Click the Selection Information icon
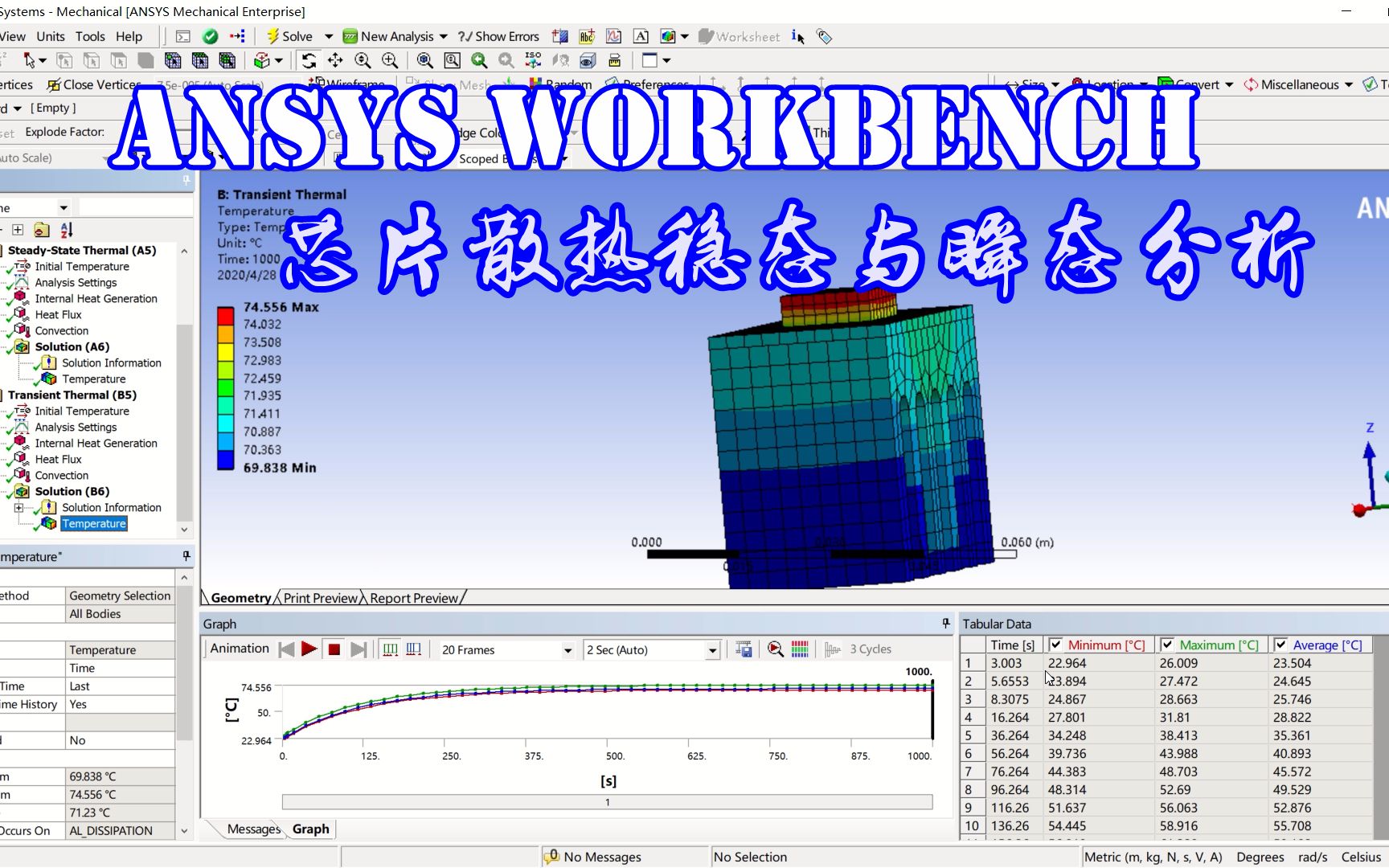Screen dimensions: 1389x868 click(x=797, y=36)
